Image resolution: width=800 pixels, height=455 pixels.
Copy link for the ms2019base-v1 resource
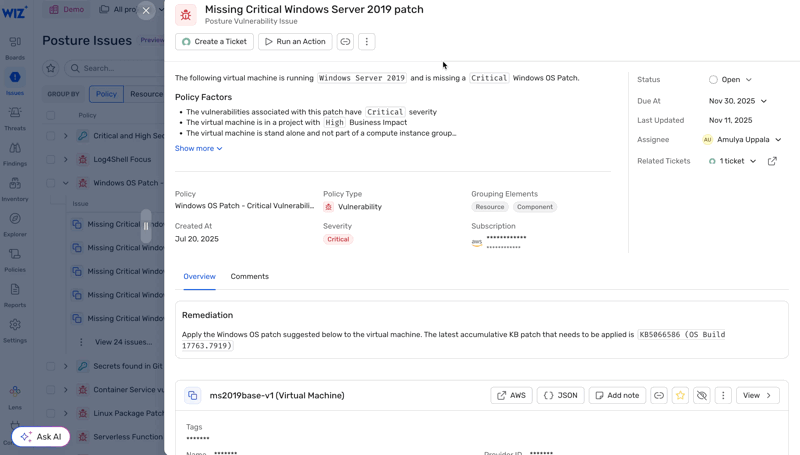coord(659,396)
